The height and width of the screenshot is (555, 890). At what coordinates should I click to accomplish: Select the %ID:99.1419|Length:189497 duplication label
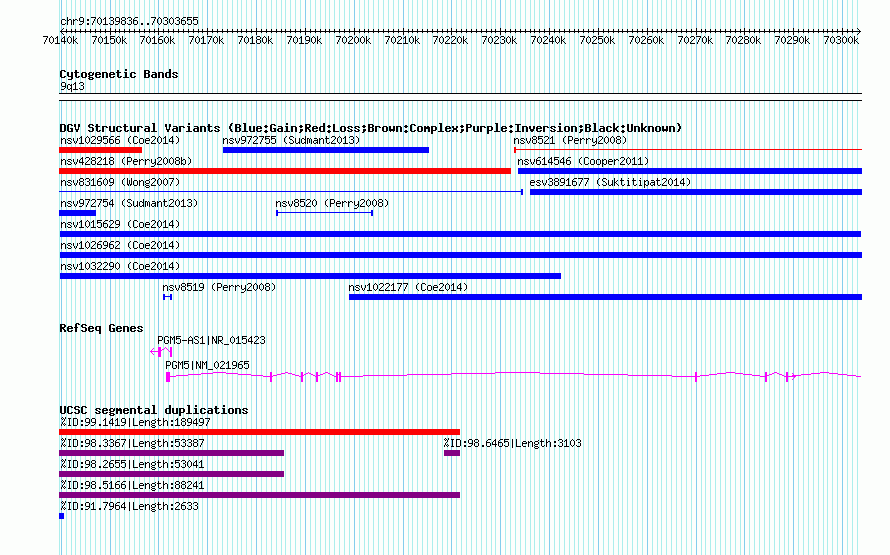pyautogui.click(x=135, y=422)
